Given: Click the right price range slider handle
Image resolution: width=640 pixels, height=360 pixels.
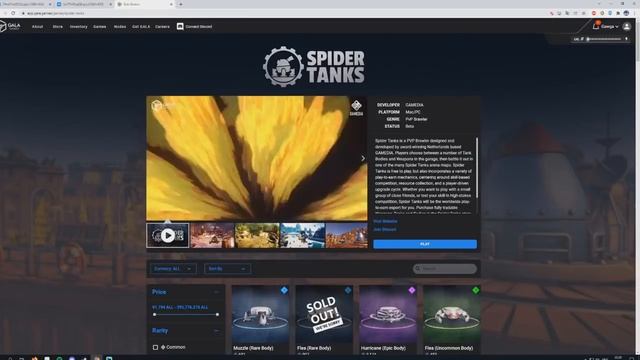Looking at the screenshot, I should tap(217, 315).
